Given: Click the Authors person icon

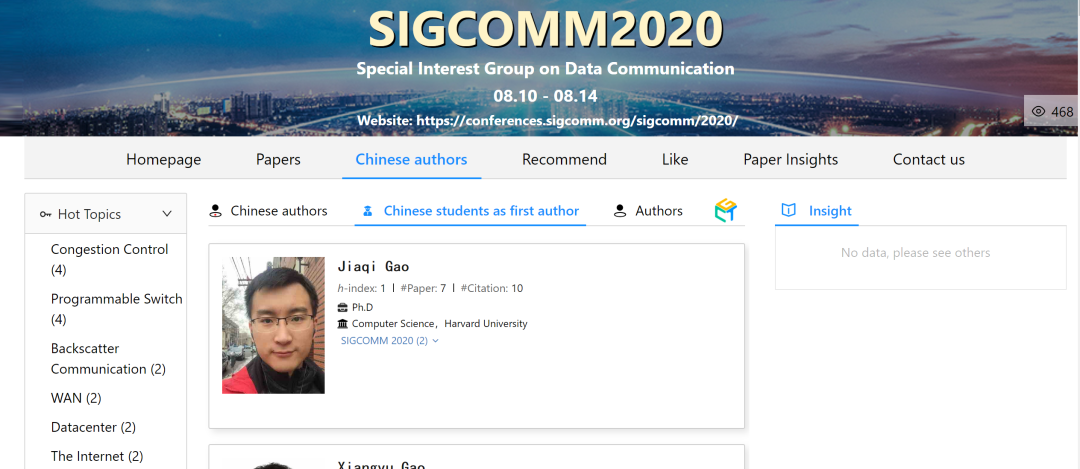Looking at the screenshot, I should [620, 211].
